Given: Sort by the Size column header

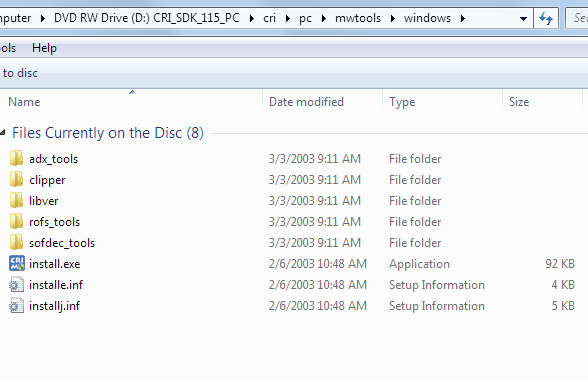Looking at the screenshot, I should click(x=543, y=102).
